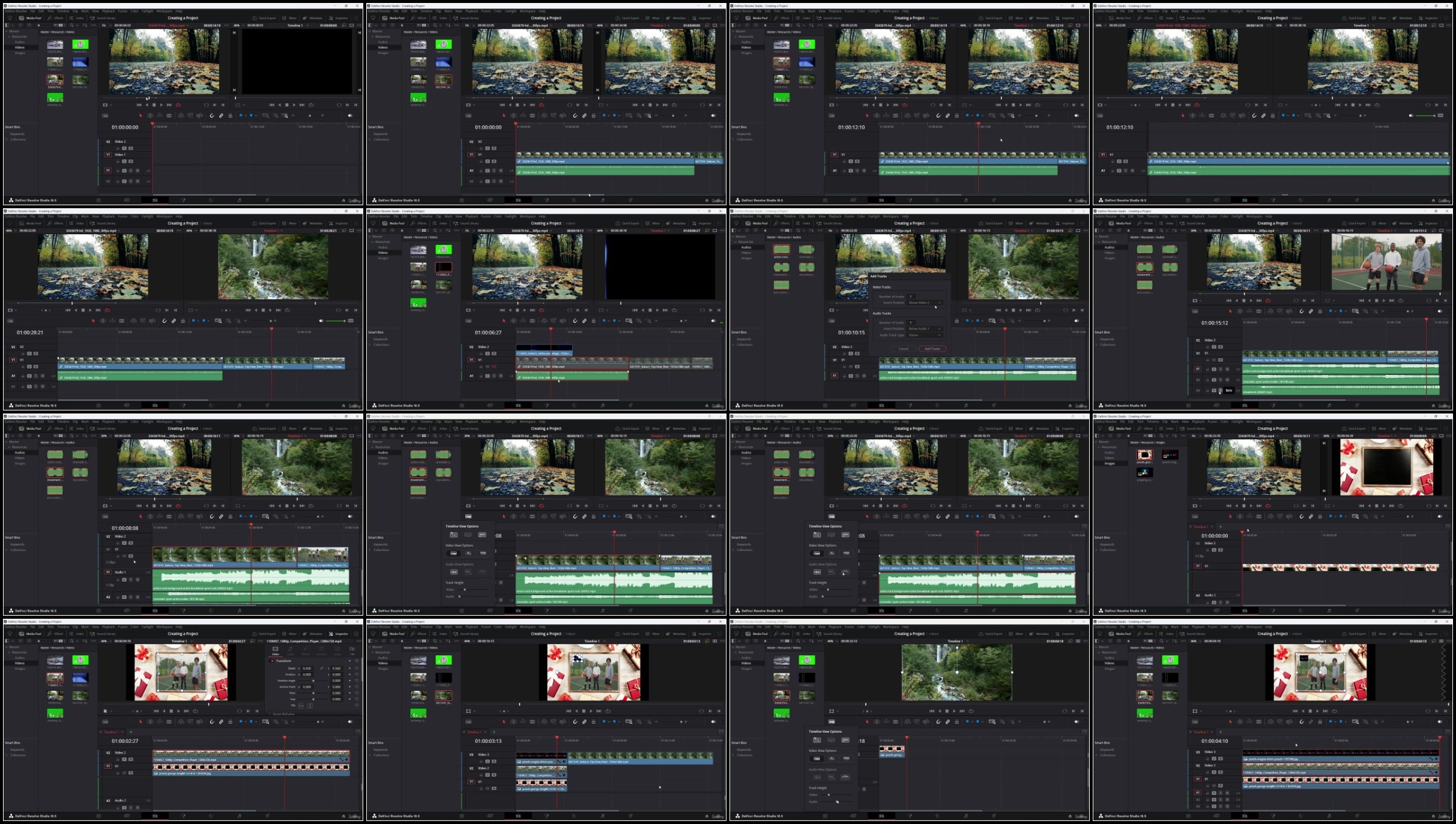Image resolution: width=1456 pixels, height=824 pixels.
Task: Mute A1 track in the 01:00:10:15 window
Action: (865, 376)
